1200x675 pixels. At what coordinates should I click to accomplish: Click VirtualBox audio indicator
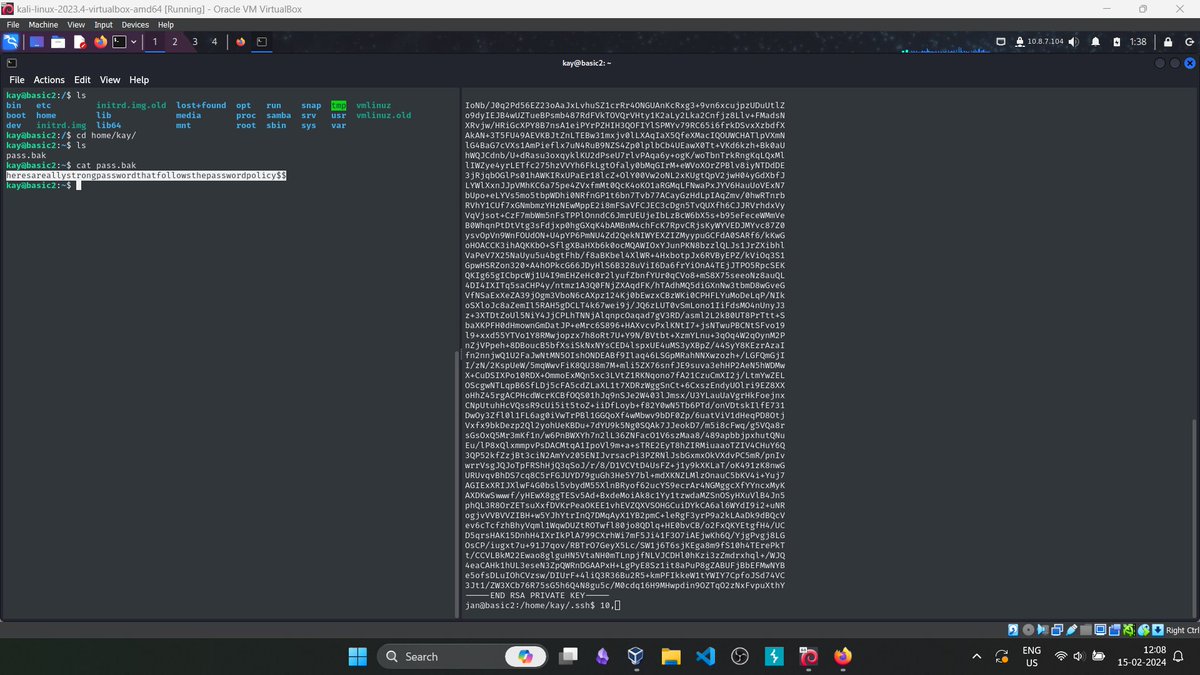pos(1042,629)
